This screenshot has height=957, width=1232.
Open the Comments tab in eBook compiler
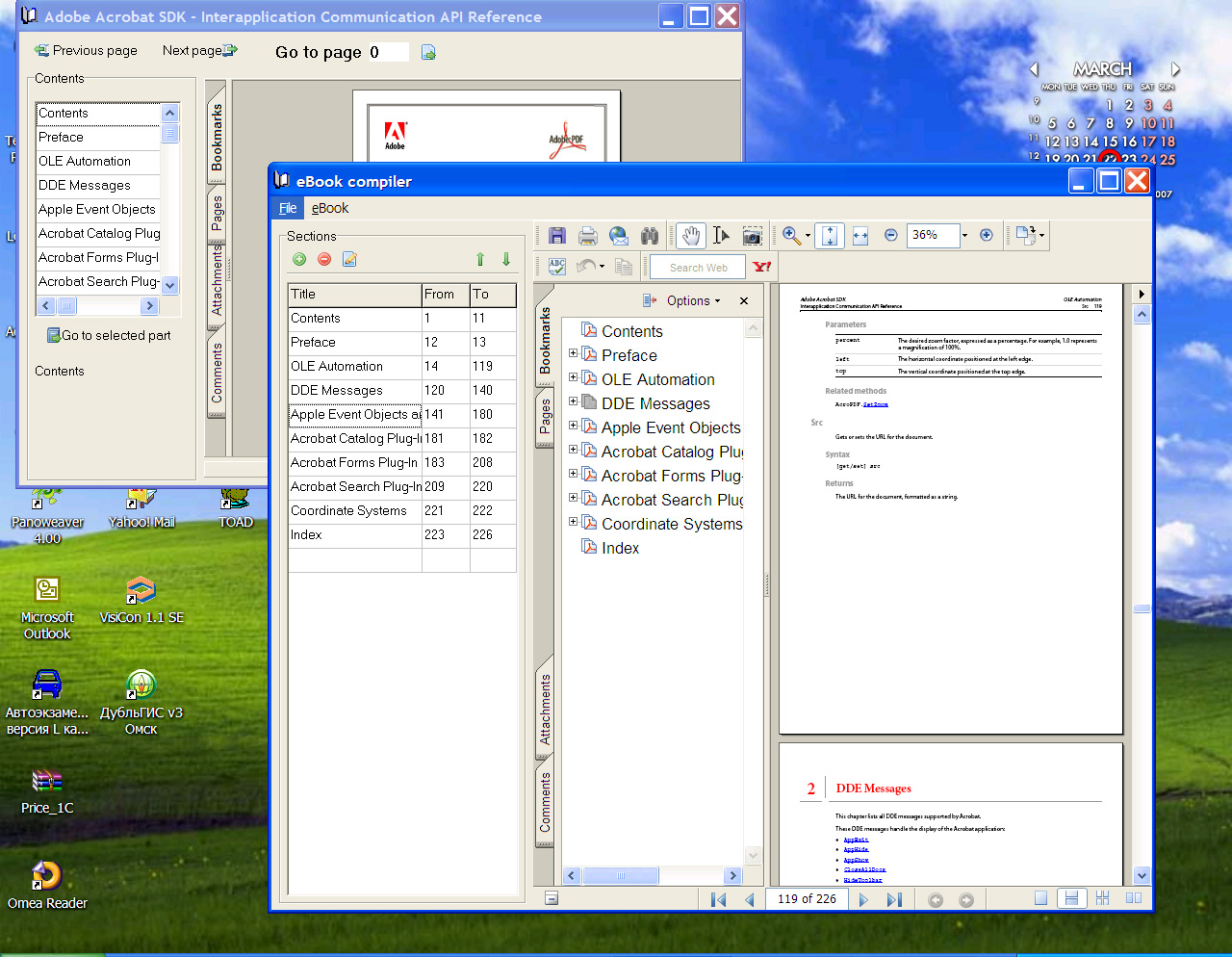coord(545,803)
